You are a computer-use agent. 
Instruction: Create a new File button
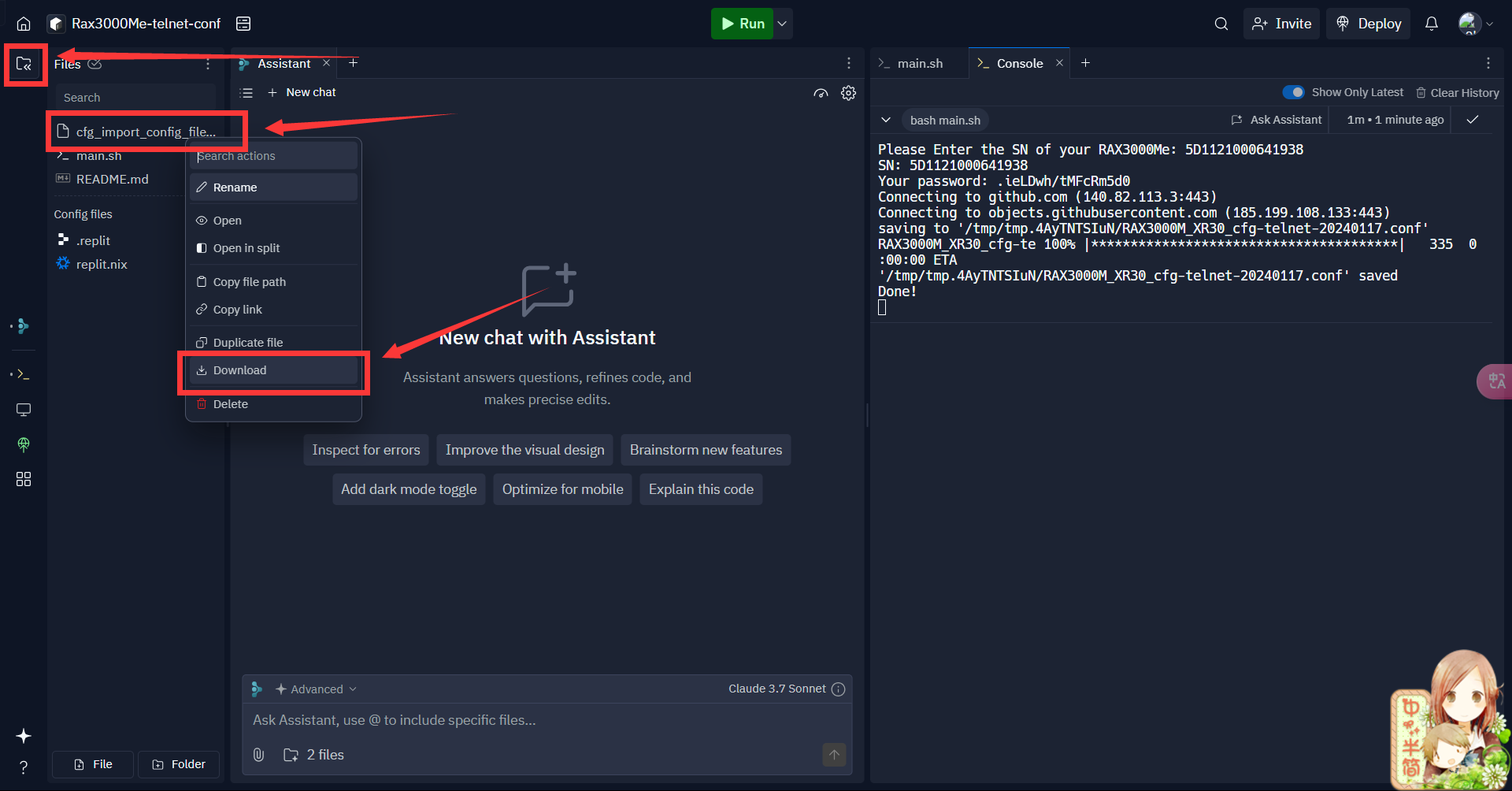click(93, 764)
